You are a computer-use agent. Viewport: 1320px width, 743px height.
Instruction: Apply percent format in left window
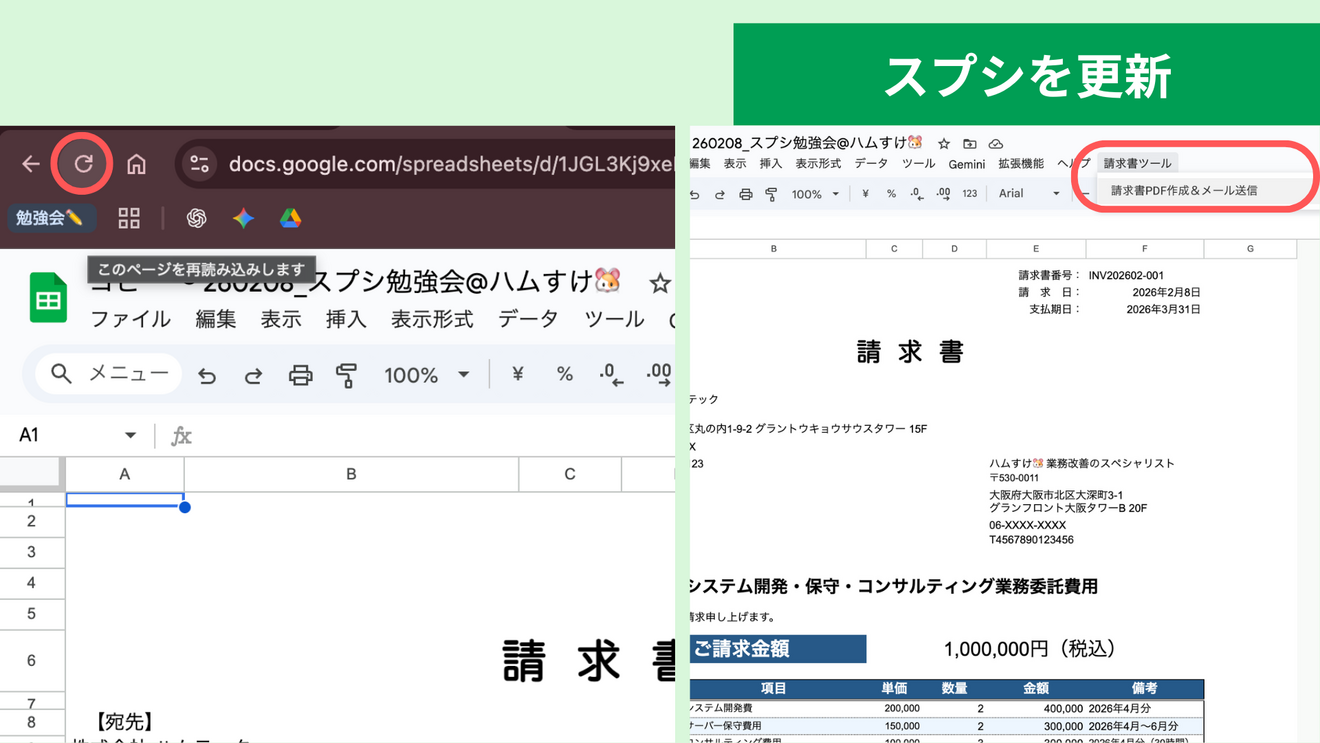pyautogui.click(x=565, y=374)
